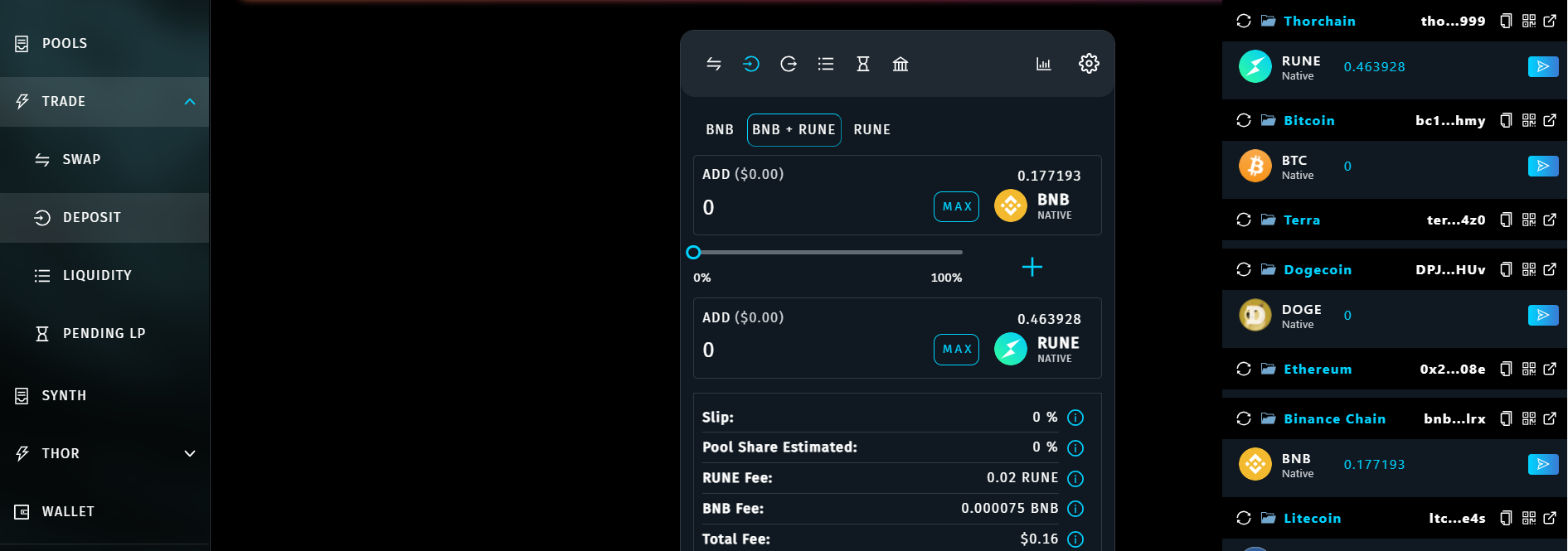This screenshot has height=551, width=1568.
Task: Send RUNE from wallet
Action: 1543,66
